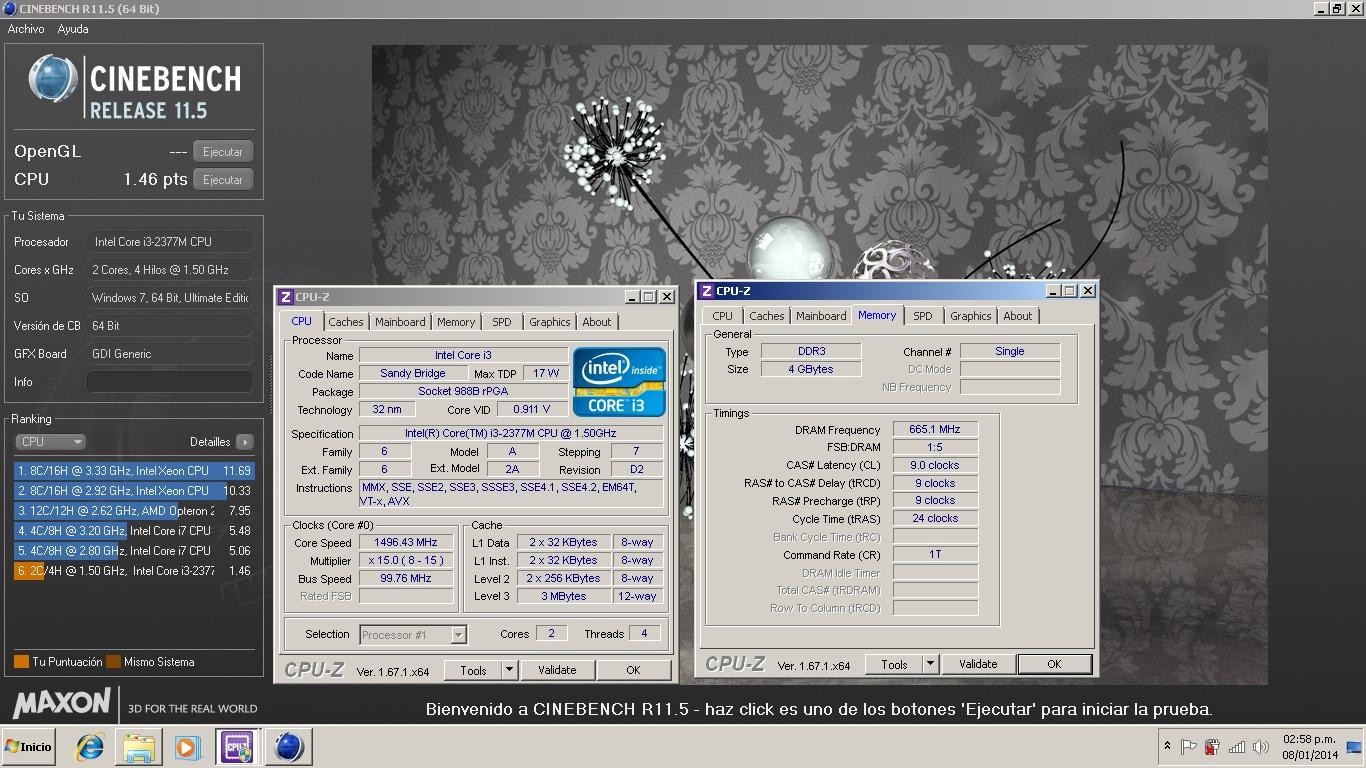Expand Tools dropdown arrow in left CPU-Z window
Viewport: 1366px width, 768px height.
point(509,670)
